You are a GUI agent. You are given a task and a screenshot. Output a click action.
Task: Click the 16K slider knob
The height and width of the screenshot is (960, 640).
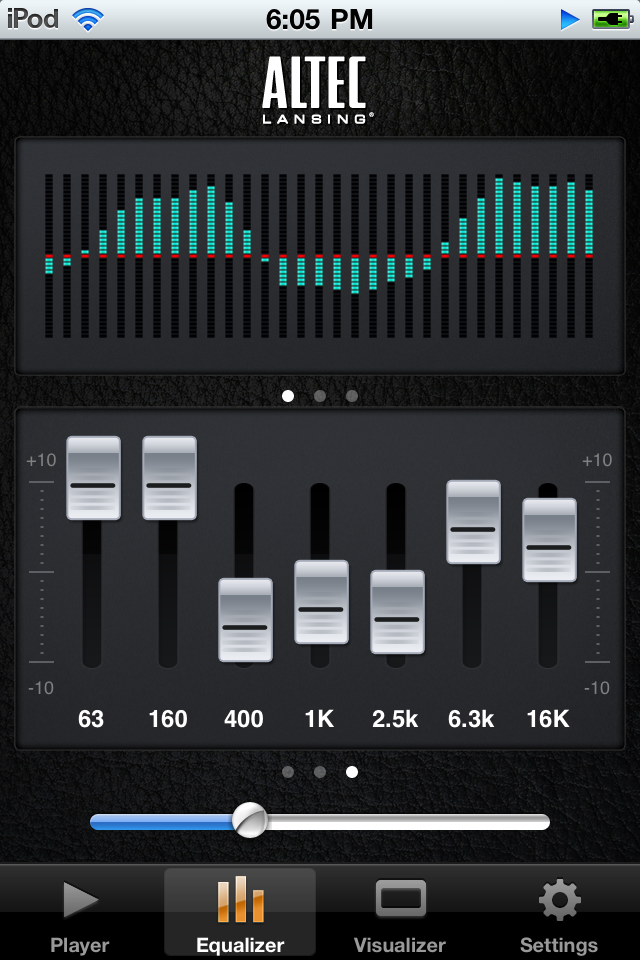549,540
